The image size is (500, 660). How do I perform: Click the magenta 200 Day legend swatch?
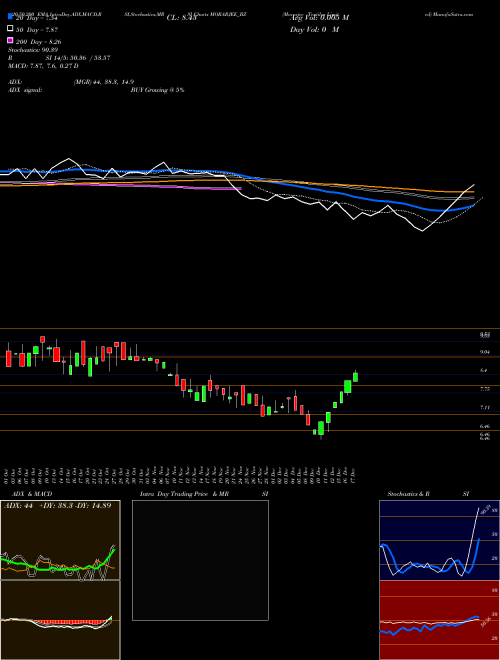pyautogui.click(x=11, y=40)
